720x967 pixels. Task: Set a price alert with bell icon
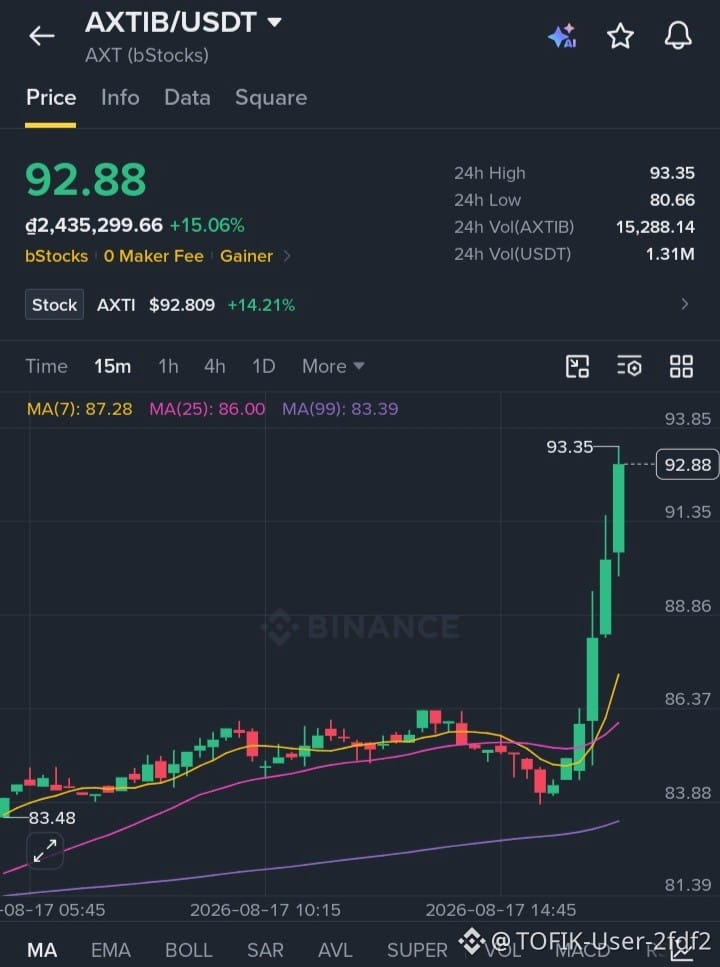click(x=678, y=35)
